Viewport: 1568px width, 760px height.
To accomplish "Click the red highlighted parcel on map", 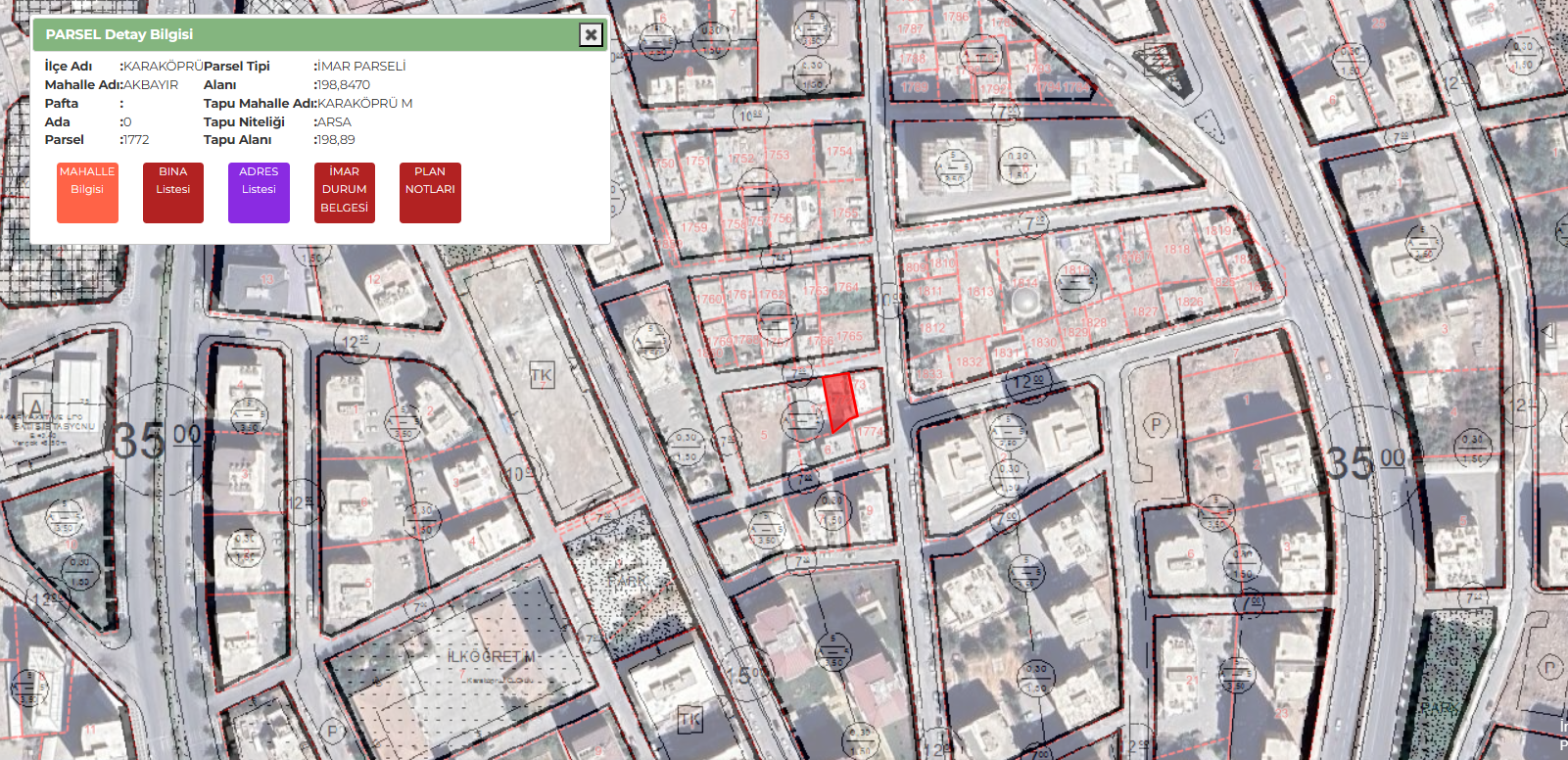I will pos(838,400).
